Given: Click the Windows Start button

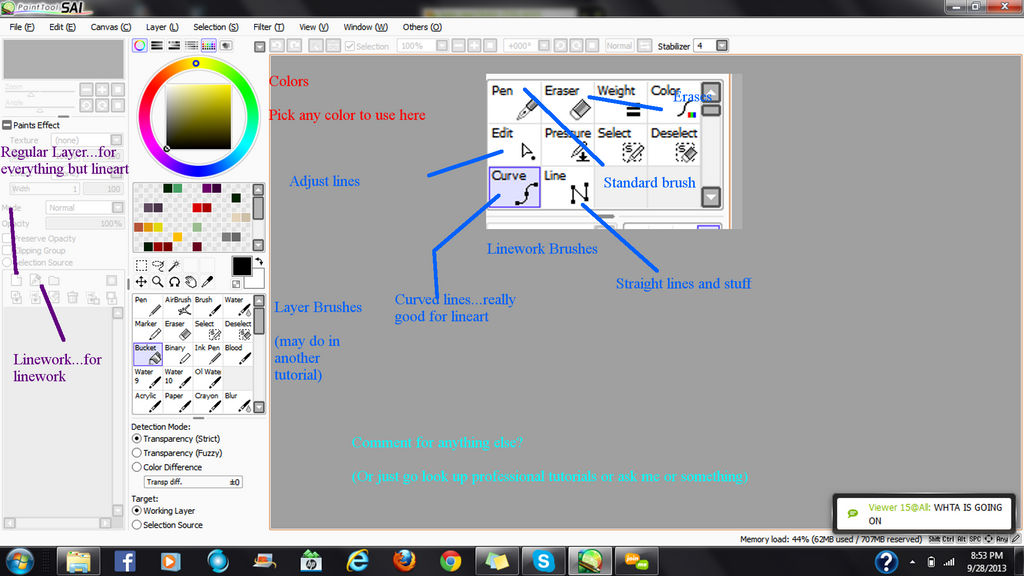Looking at the screenshot, I should pos(20,561).
